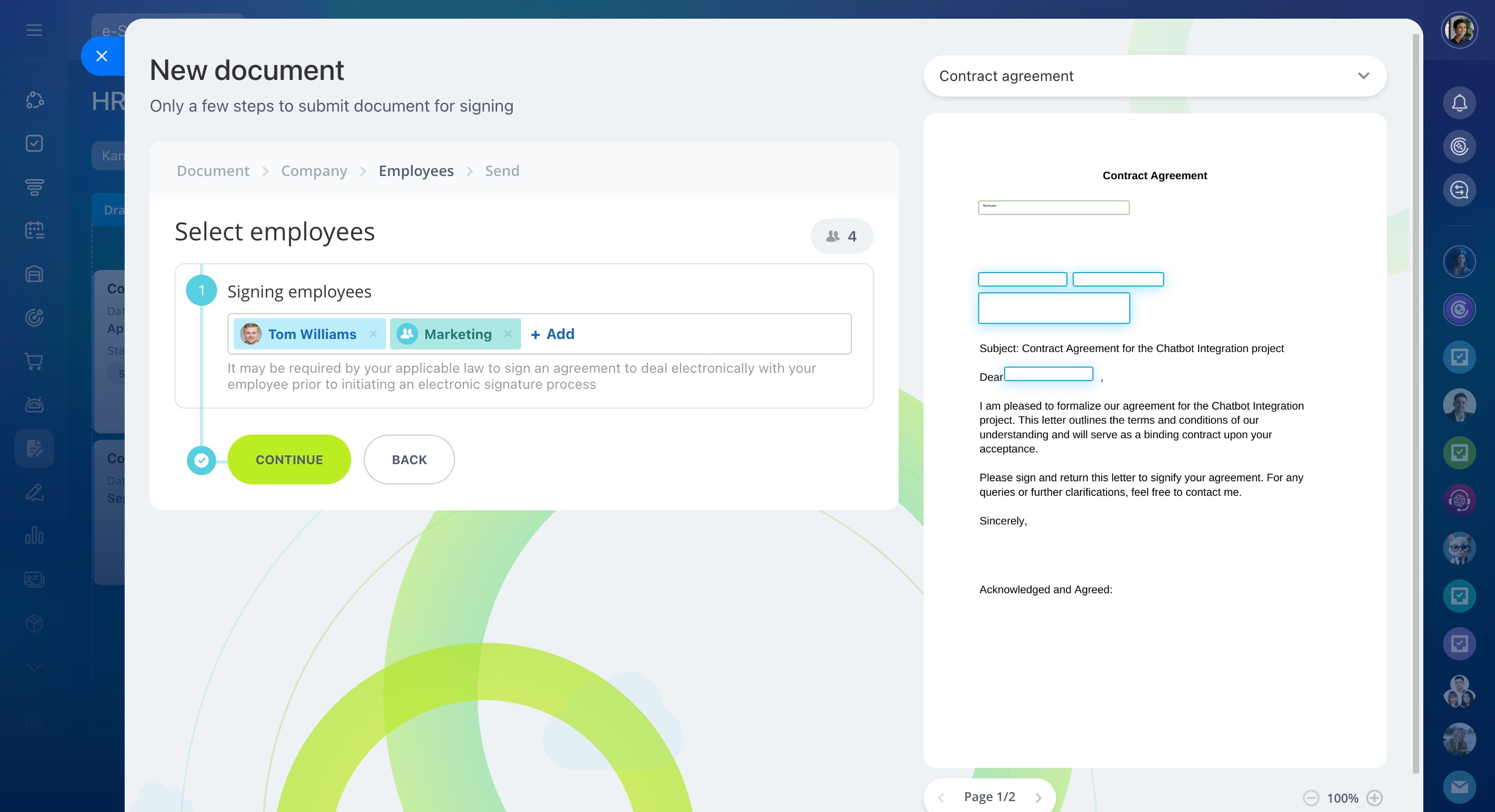Go to previous preview page

coord(941,797)
